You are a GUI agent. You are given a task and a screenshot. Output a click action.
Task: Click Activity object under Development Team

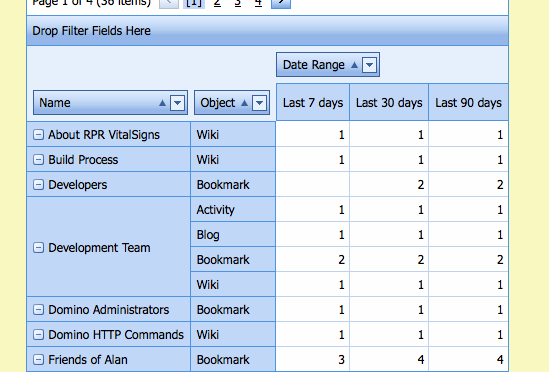[x=233, y=209]
